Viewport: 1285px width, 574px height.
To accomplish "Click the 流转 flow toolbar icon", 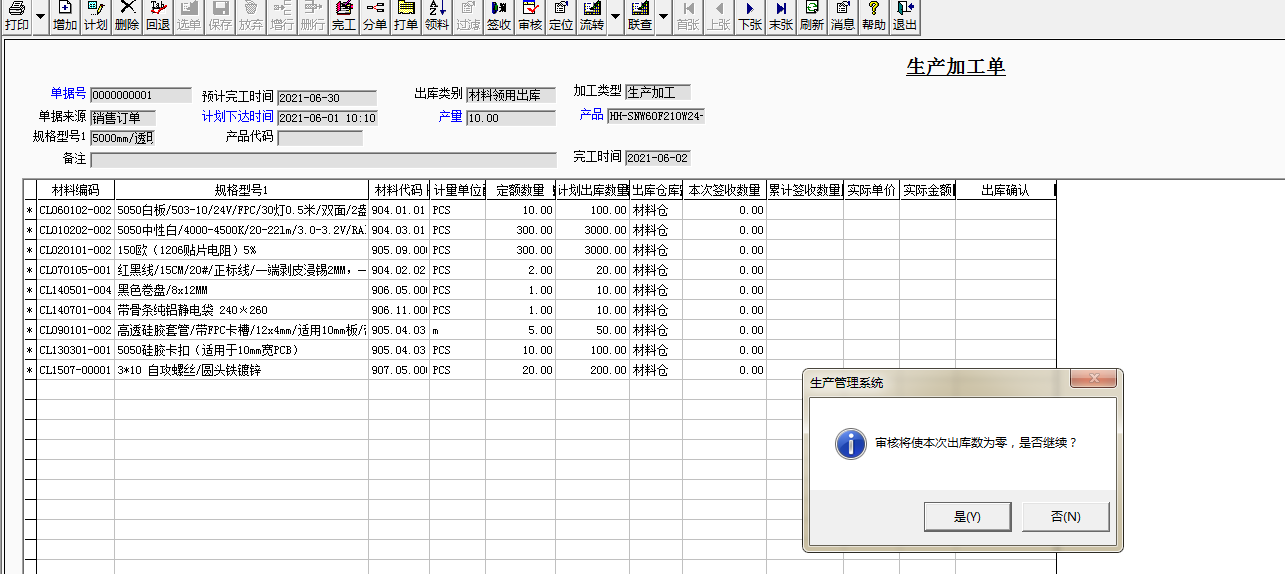I will (592, 16).
